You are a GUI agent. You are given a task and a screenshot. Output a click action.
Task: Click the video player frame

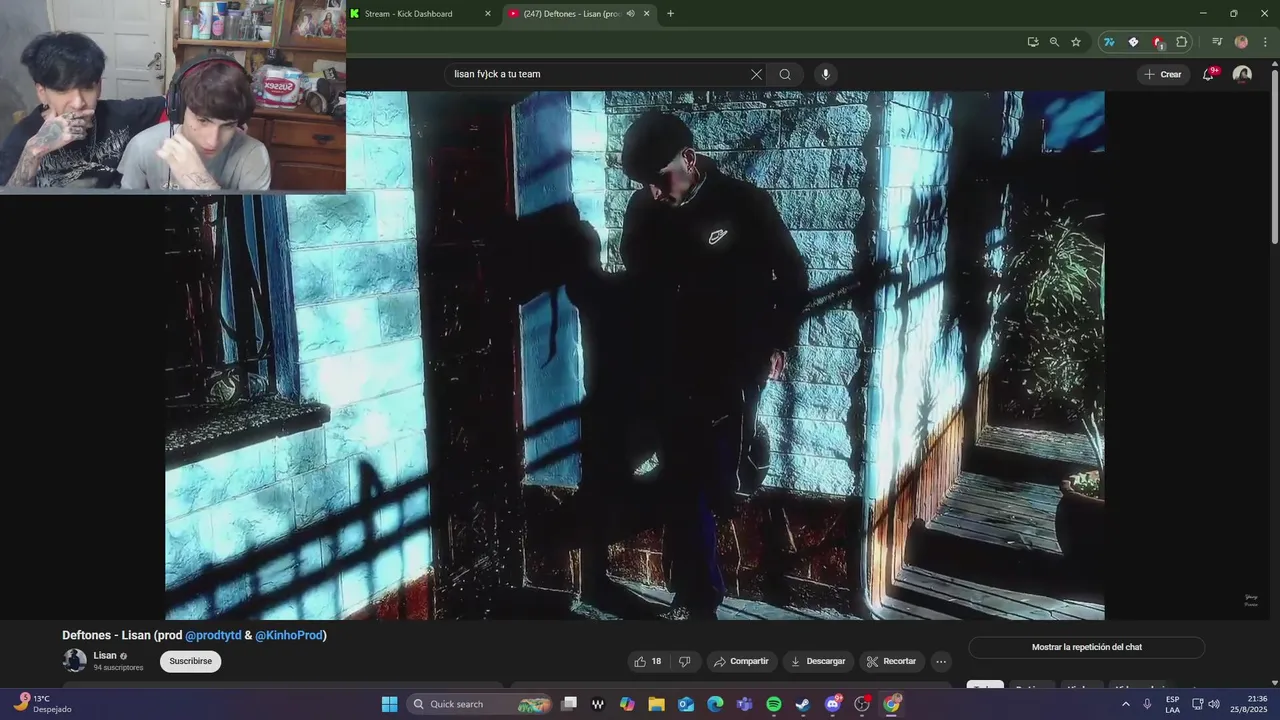pyautogui.click(x=635, y=355)
